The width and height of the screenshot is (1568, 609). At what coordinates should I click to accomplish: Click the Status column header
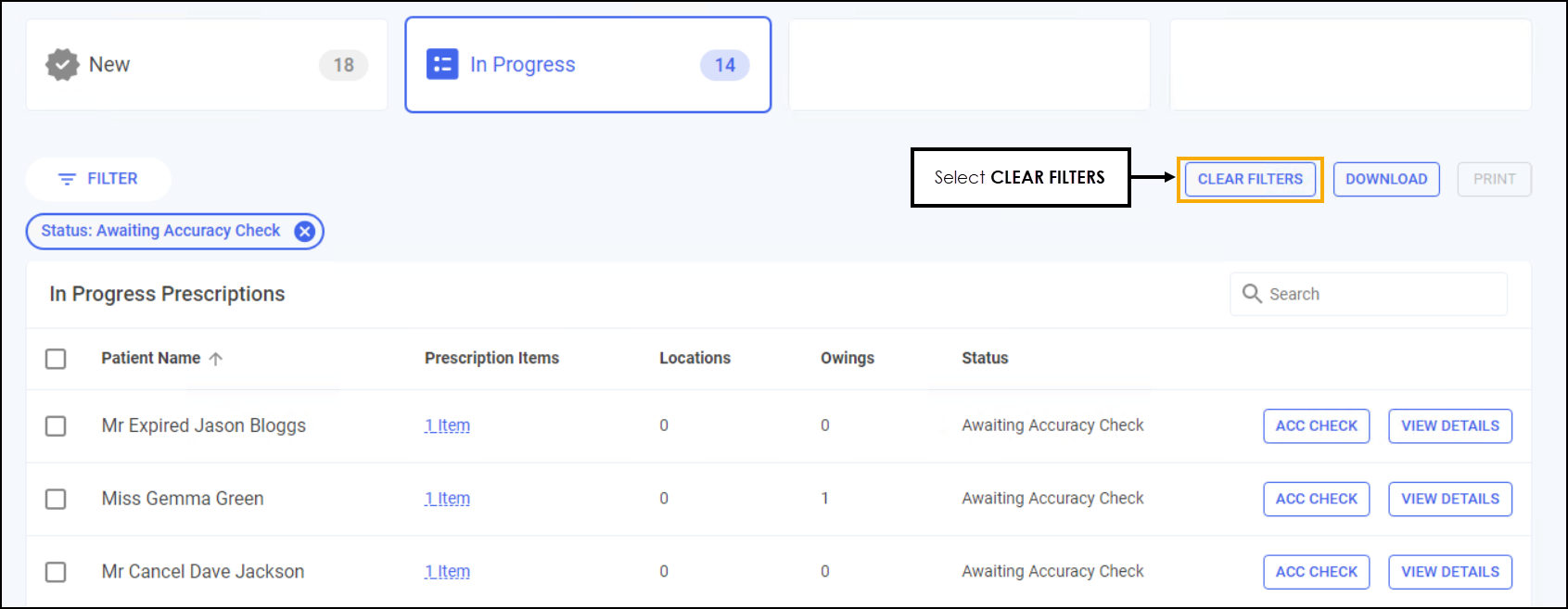pyautogui.click(x=985, y=358)
